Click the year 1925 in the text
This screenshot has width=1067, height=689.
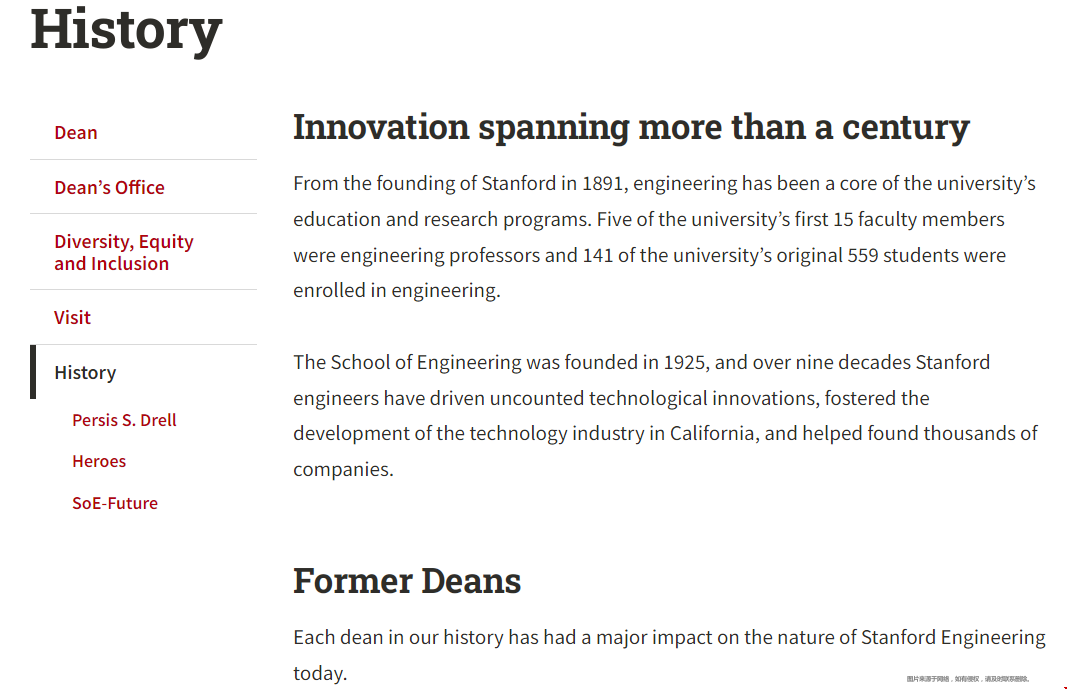pyautogui.click(x=686, y=362)
